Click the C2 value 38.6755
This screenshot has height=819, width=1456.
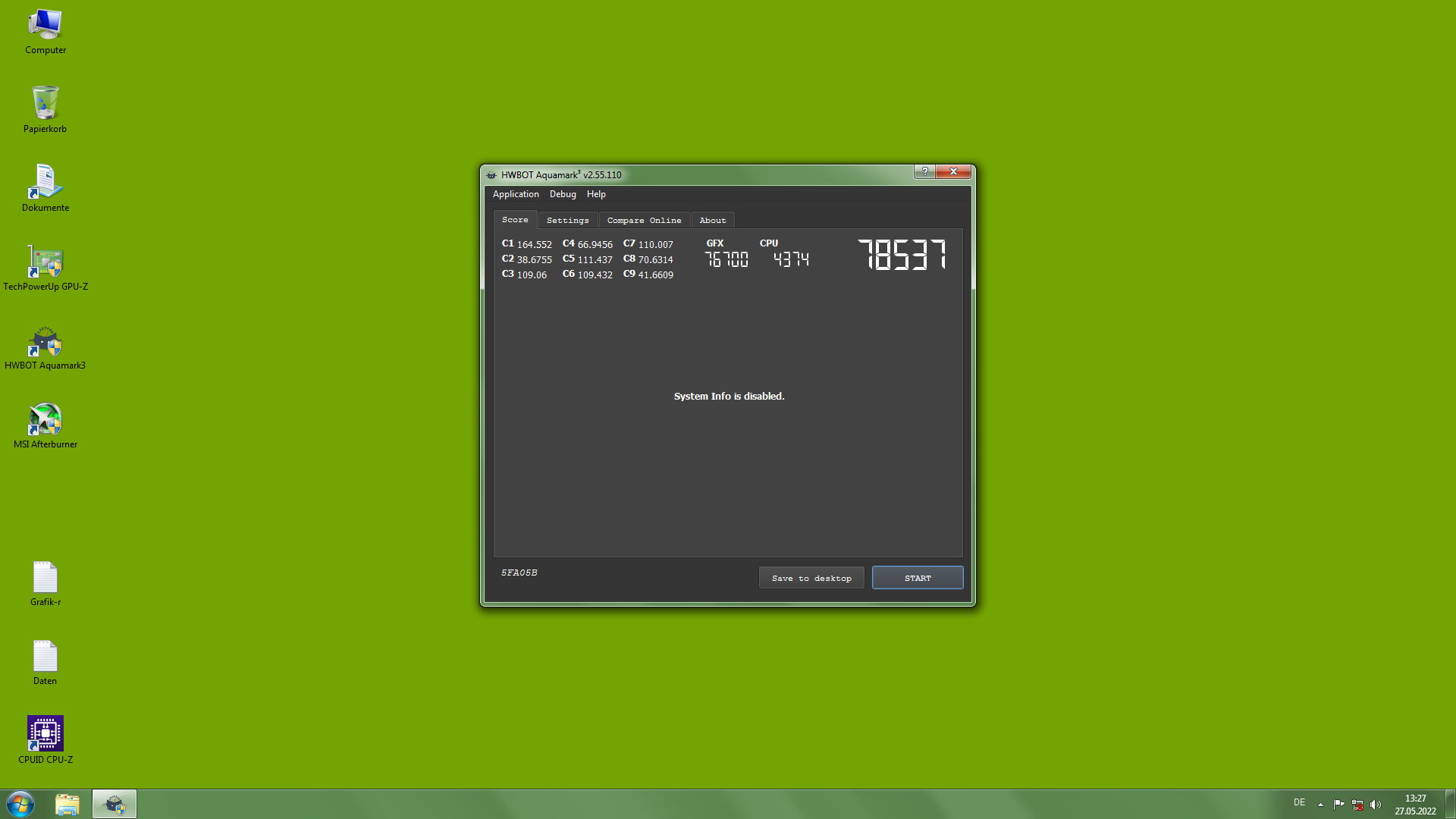(x=535, y=259)
